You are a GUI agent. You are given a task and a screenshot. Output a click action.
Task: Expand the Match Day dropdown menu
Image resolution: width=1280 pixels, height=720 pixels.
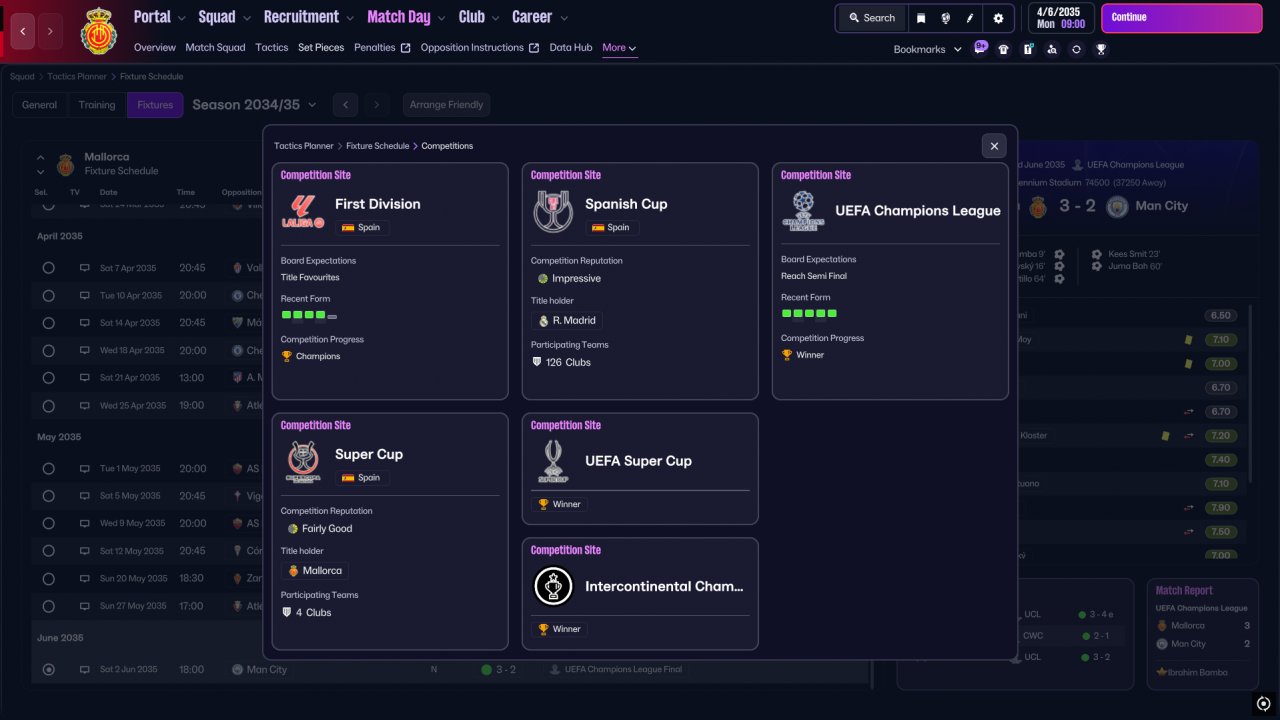coord(406,17)
